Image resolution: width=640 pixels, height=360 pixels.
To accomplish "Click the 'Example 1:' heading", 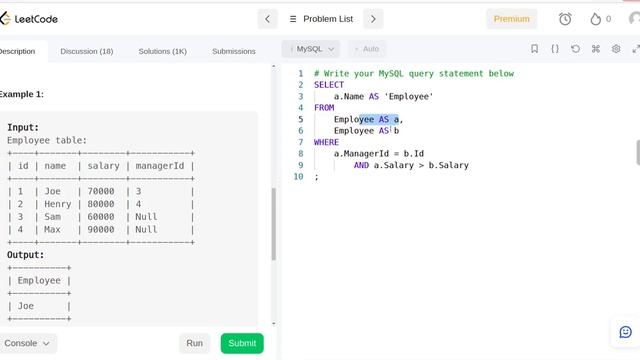I will coord(22,94).
